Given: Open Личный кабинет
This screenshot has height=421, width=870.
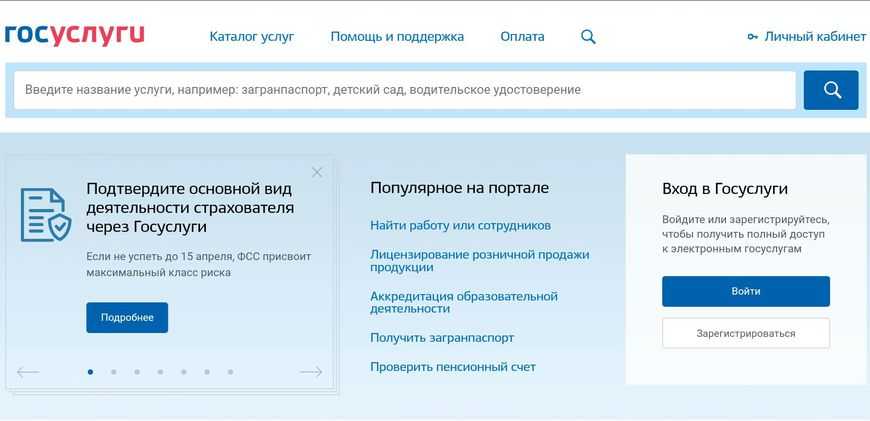Looking at the screenshot, I should click(x=806, y=37).
